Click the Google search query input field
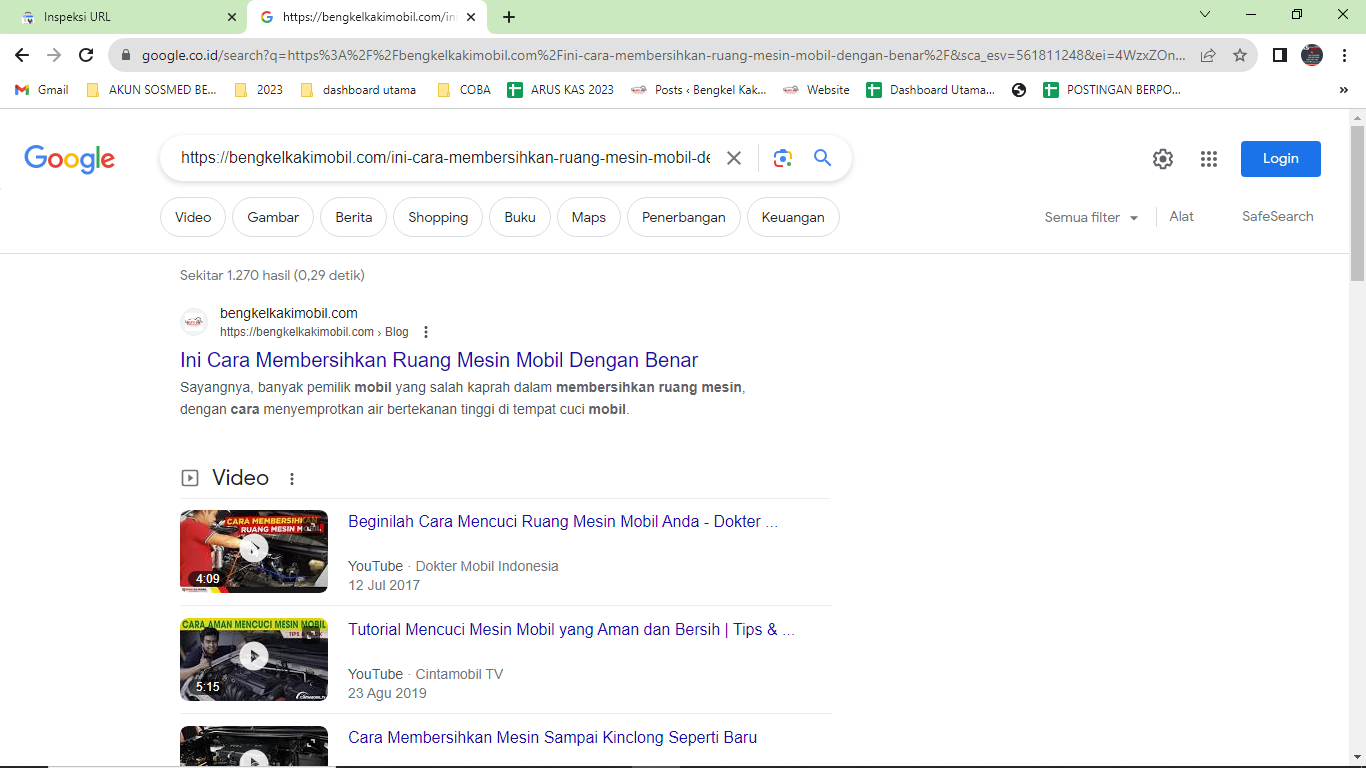Screen dimensions: 1366x768 click(x=446, y=158)
